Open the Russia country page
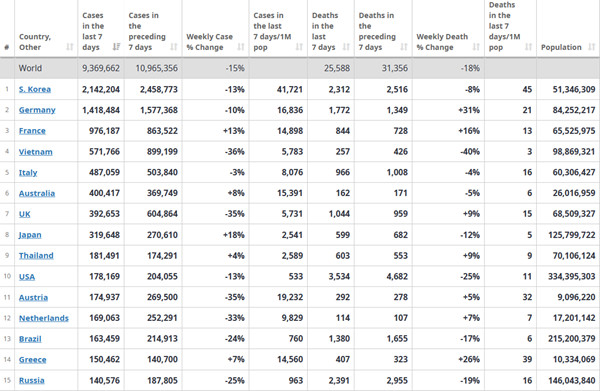 pyautogui.click(x=31, y=380)
